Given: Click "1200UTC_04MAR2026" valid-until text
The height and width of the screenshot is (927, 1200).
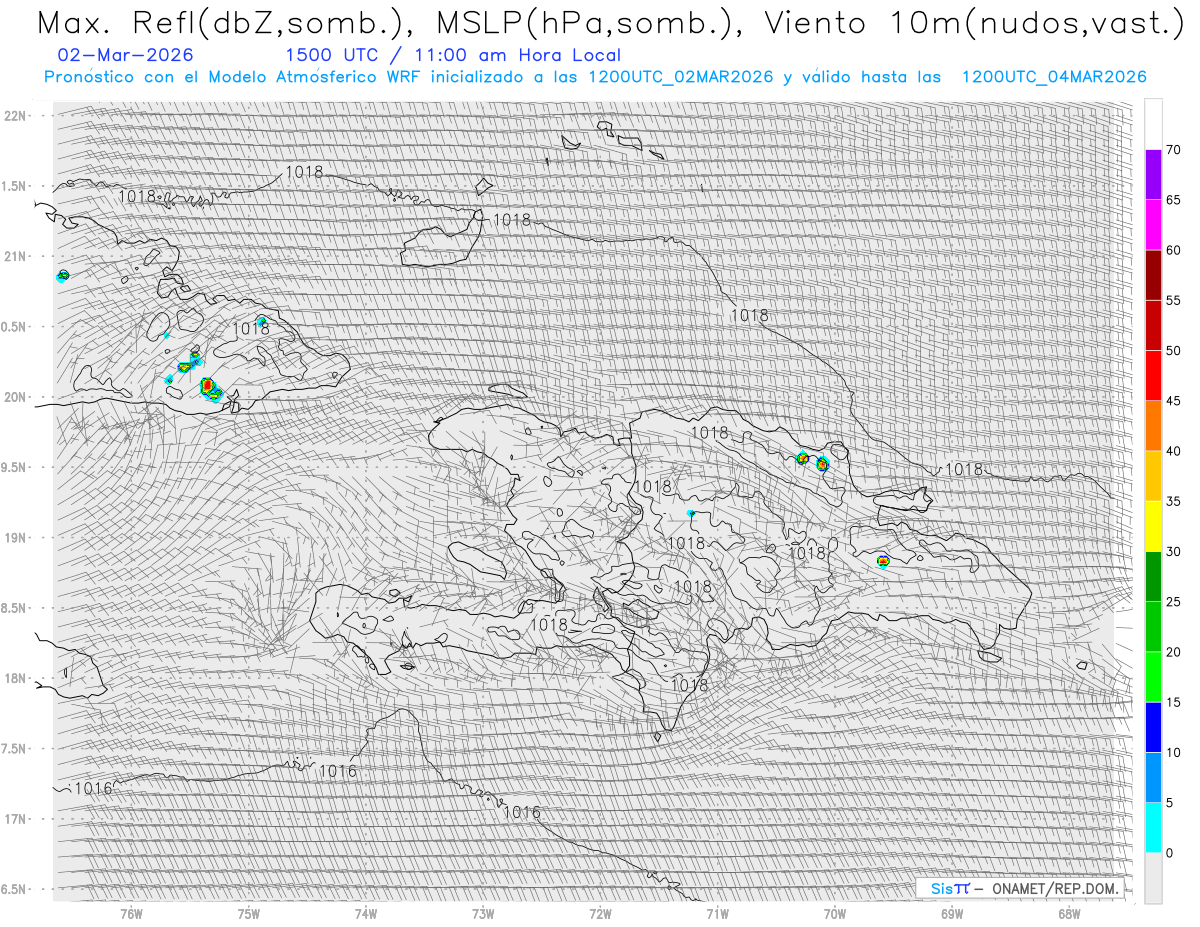Looking at the screenshot, I should 1053,77.
